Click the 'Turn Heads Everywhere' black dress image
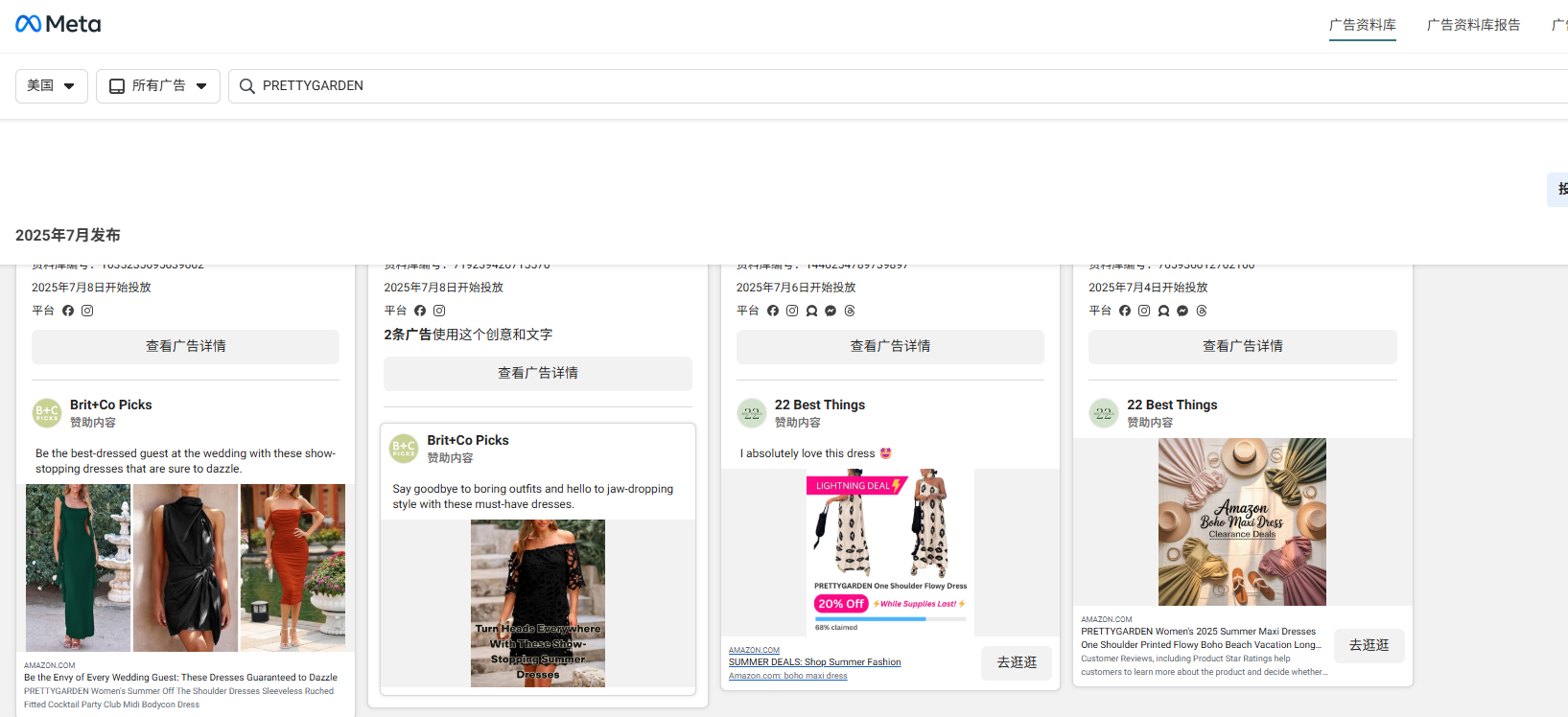This screenshot has width=1568, height=717. coord(538,603)
